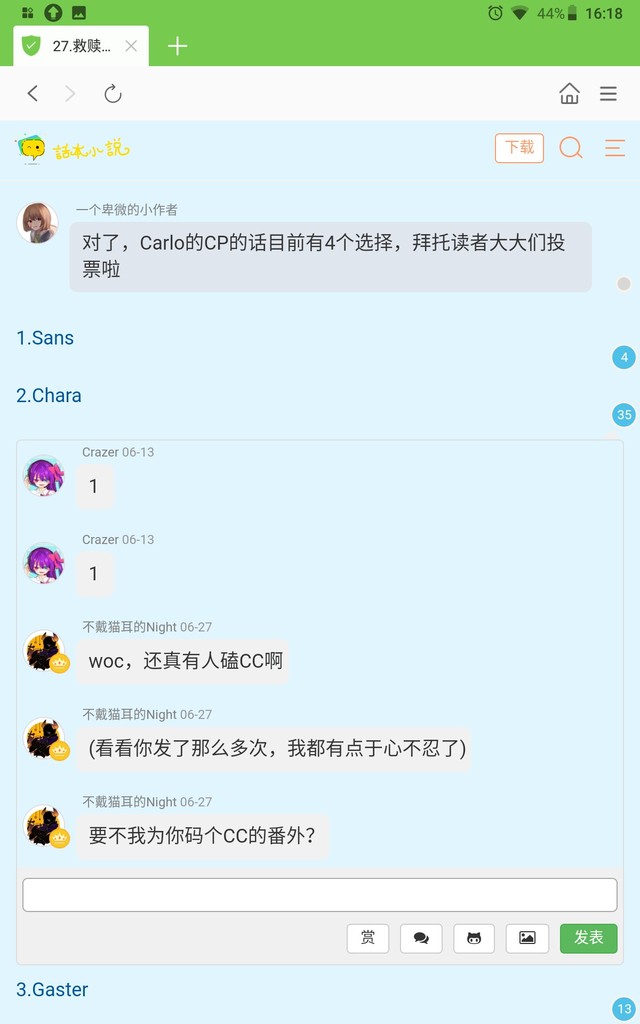Close the 27.救赎 tab
The width and height of the screenshot is (640, 1024).
tap(131, 46)
